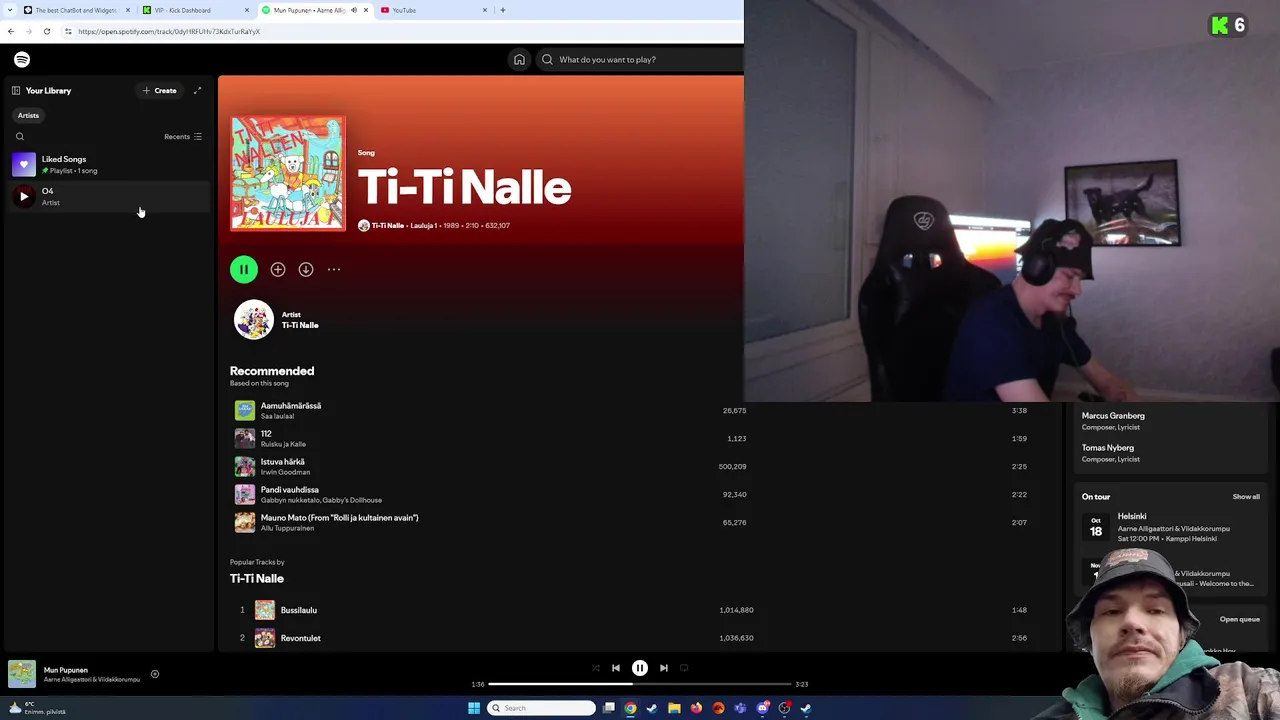Screen dimensions: 1280x720
Task: Click the open.spotify.com address bar
Action: pyautogui.click(x=169, y=31)
